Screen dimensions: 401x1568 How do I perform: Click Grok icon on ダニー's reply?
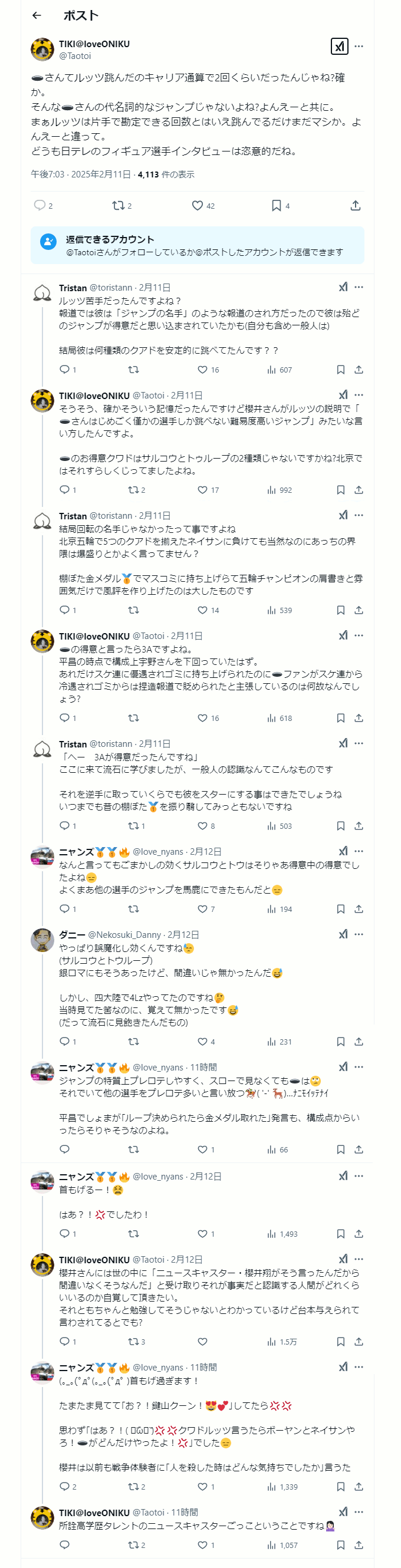point(343,934)
